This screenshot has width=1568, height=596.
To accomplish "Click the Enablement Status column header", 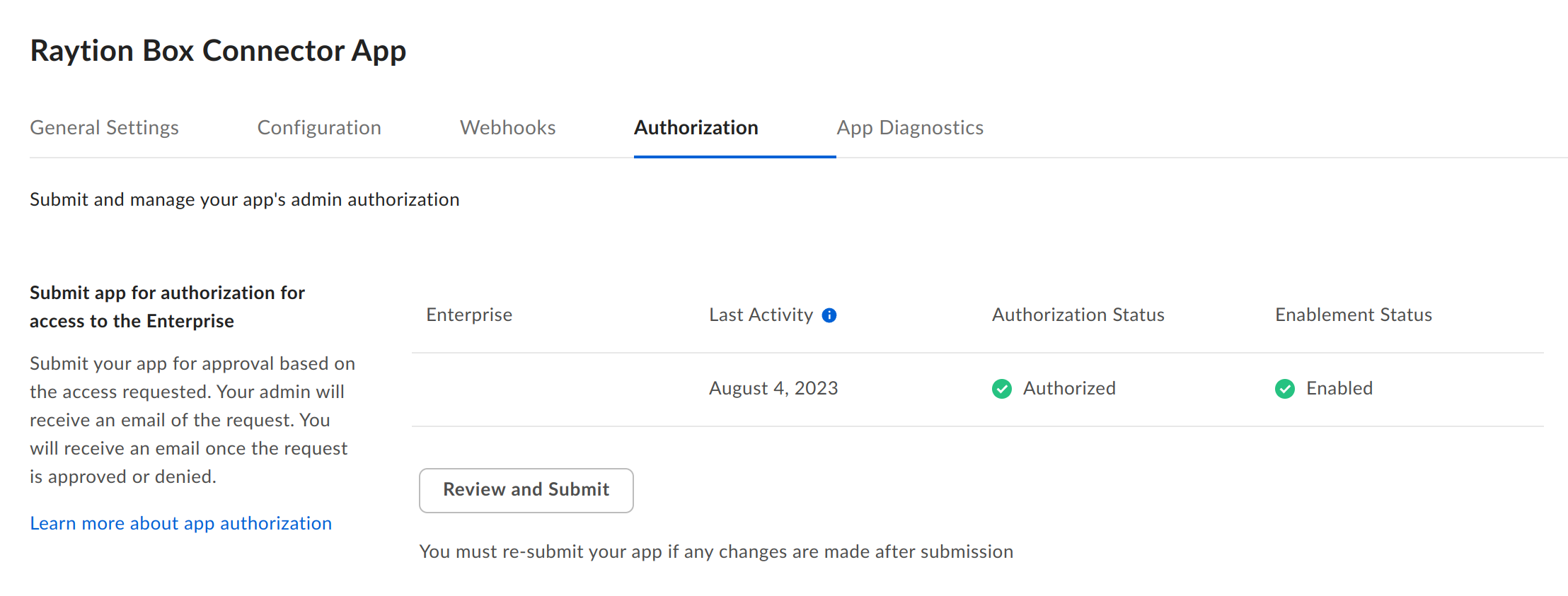I will tap(1354, 315).
